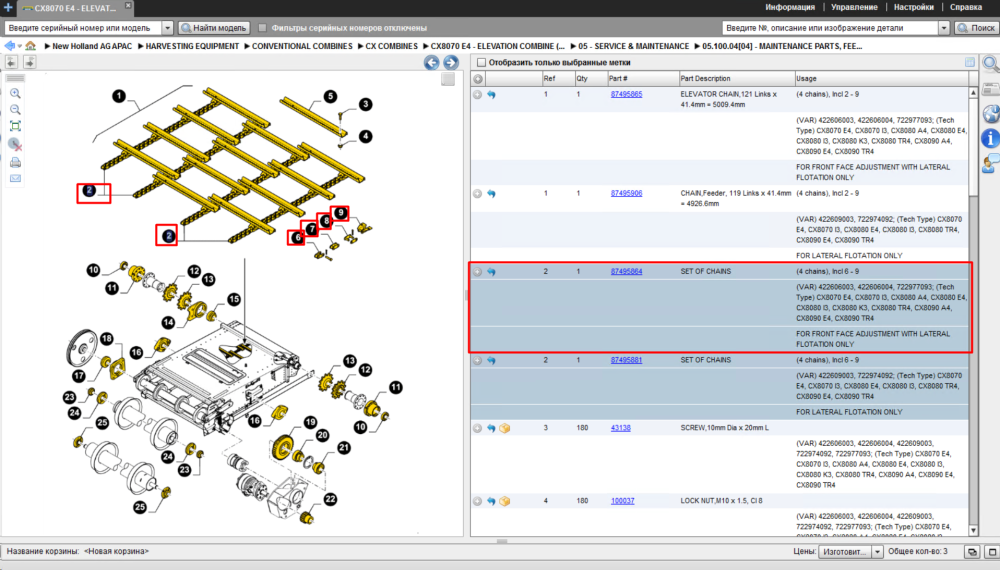
Task: Fit diagram to window
Action: 15,126
